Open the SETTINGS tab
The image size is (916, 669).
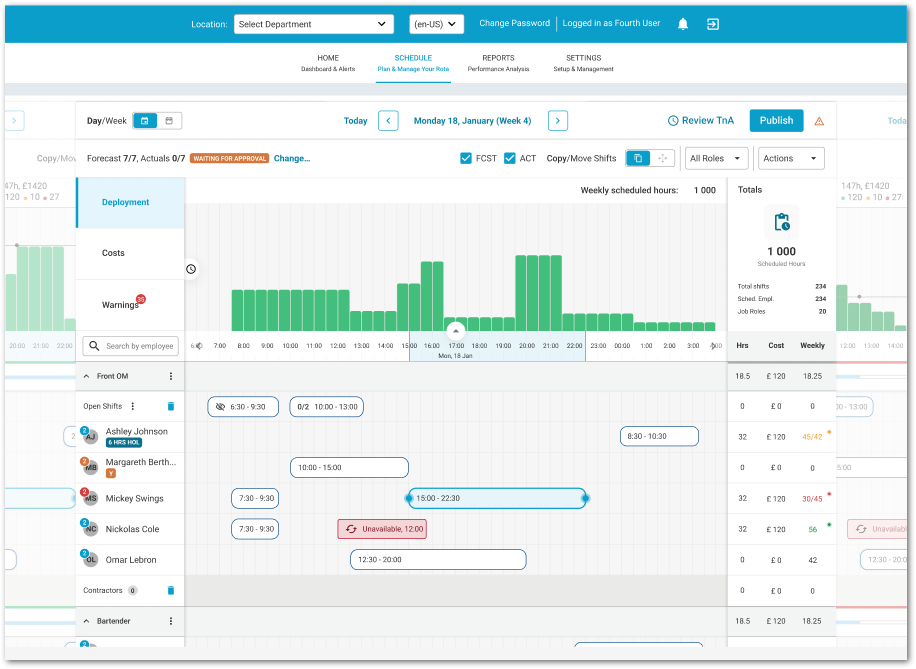pos(584,63)
